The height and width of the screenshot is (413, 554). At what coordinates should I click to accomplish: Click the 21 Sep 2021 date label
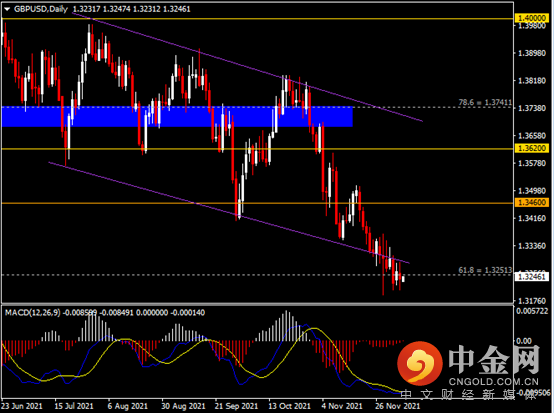pyautogui.click(x=236, y=406)
